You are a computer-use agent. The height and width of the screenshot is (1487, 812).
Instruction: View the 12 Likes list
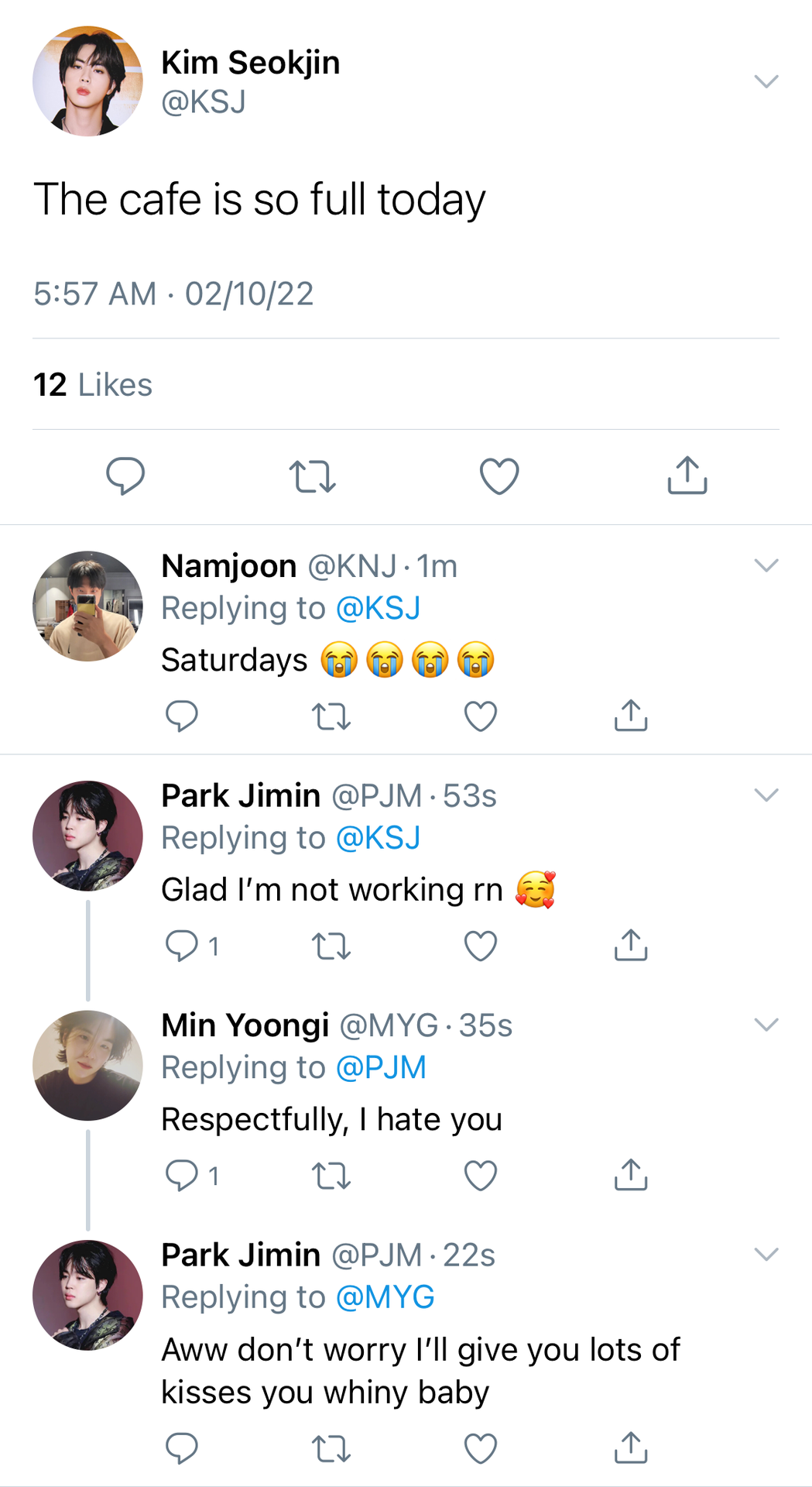tap(93, 385)
